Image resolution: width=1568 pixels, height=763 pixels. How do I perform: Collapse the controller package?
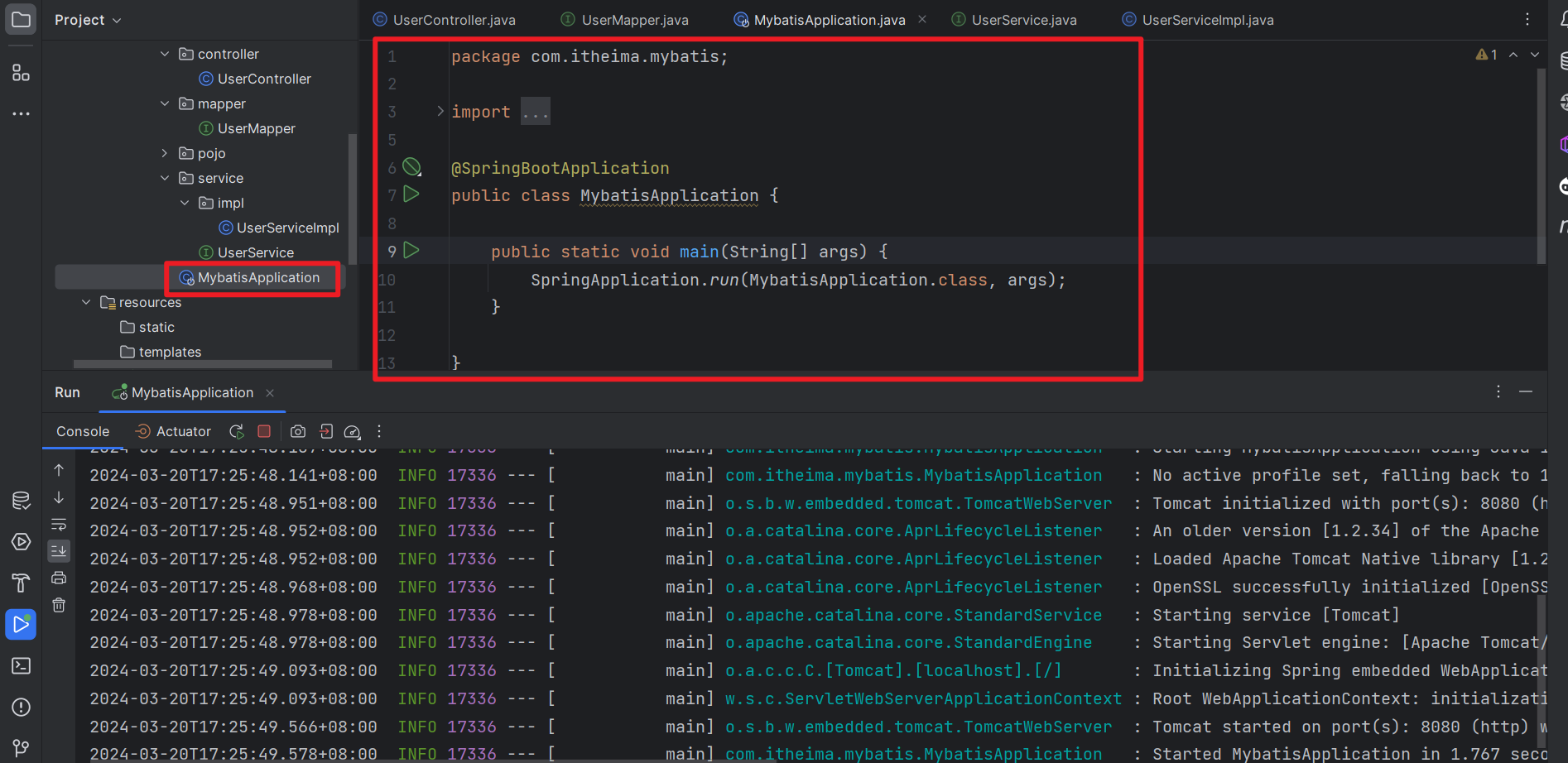(x=165, y=54)
